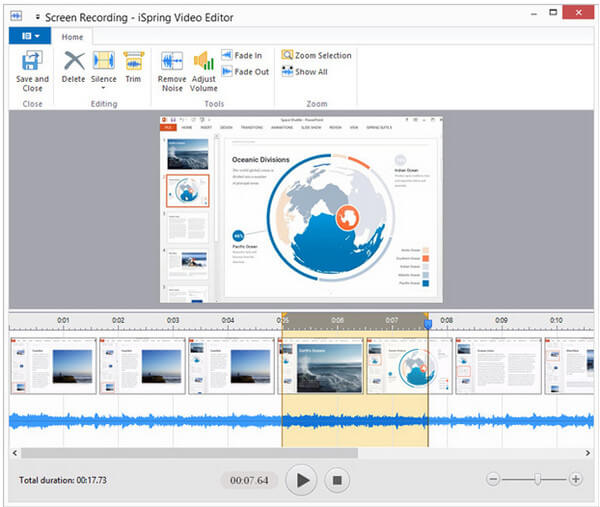Viewport: 600px width, 507px height.
Task: Click the horizontal timeline scrollbar thumb
Action: tap(189, 453)
